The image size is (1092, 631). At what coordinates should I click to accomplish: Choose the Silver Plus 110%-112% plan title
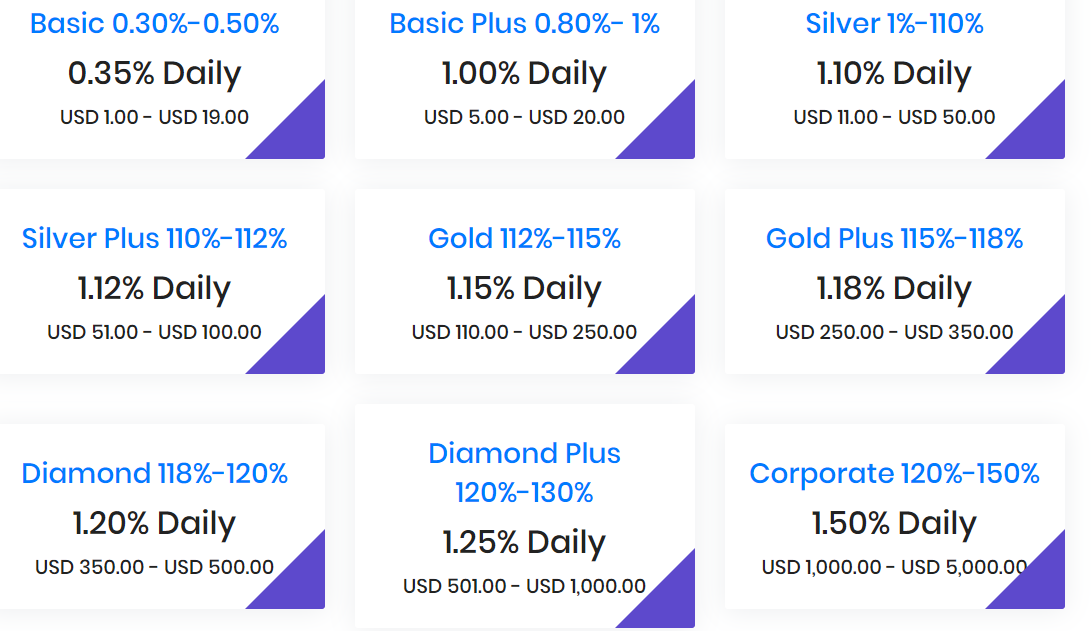point(154,238)
